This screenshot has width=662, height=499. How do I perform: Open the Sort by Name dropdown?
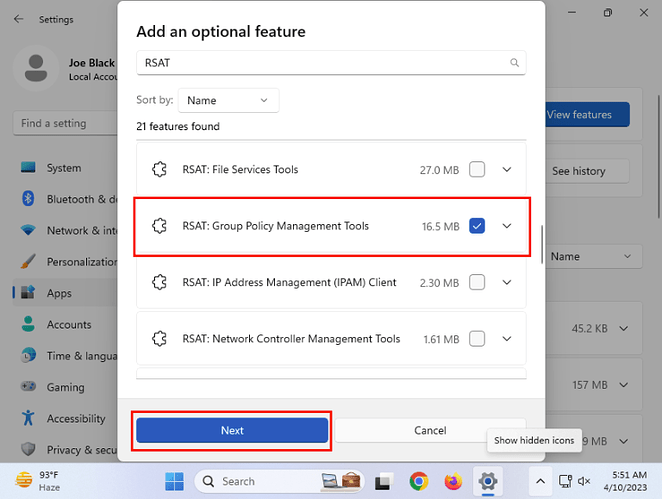pos(228,100)
